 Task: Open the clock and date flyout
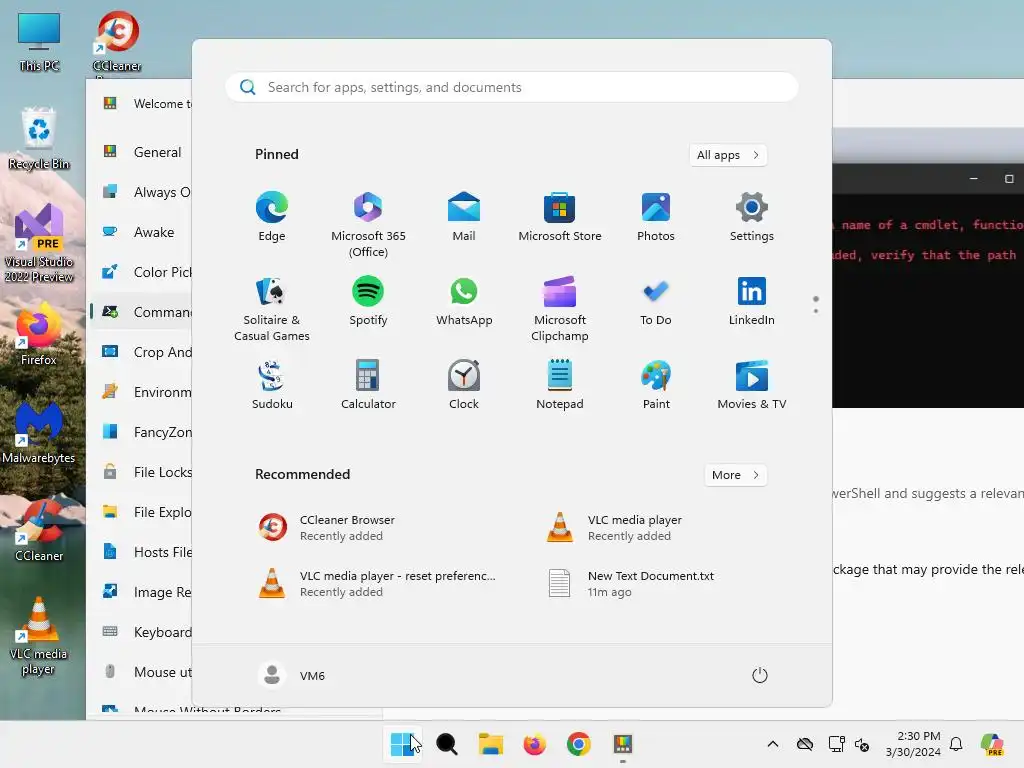[x=913, y=744]
